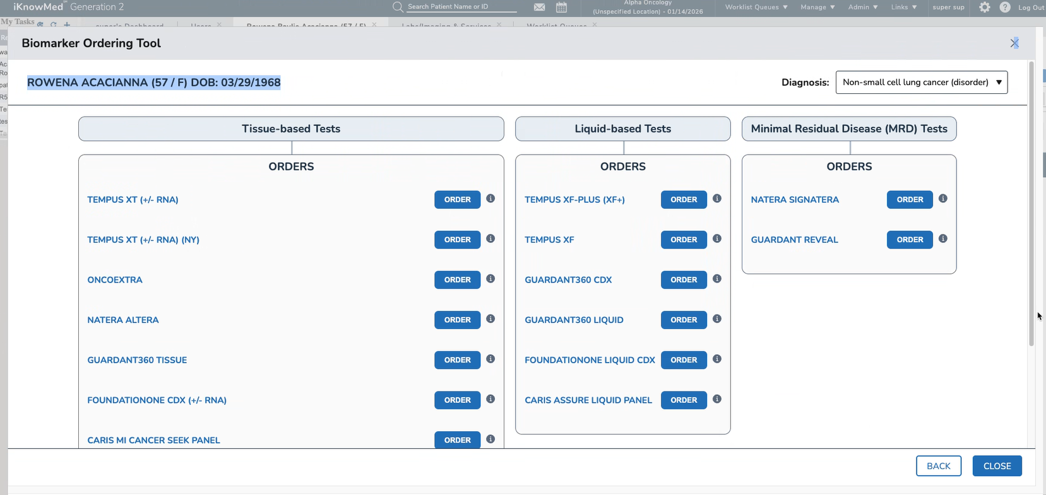Open the Diagnosis dropdown
The height and width of the screenshot is (495, 1046).
(921, 82)
